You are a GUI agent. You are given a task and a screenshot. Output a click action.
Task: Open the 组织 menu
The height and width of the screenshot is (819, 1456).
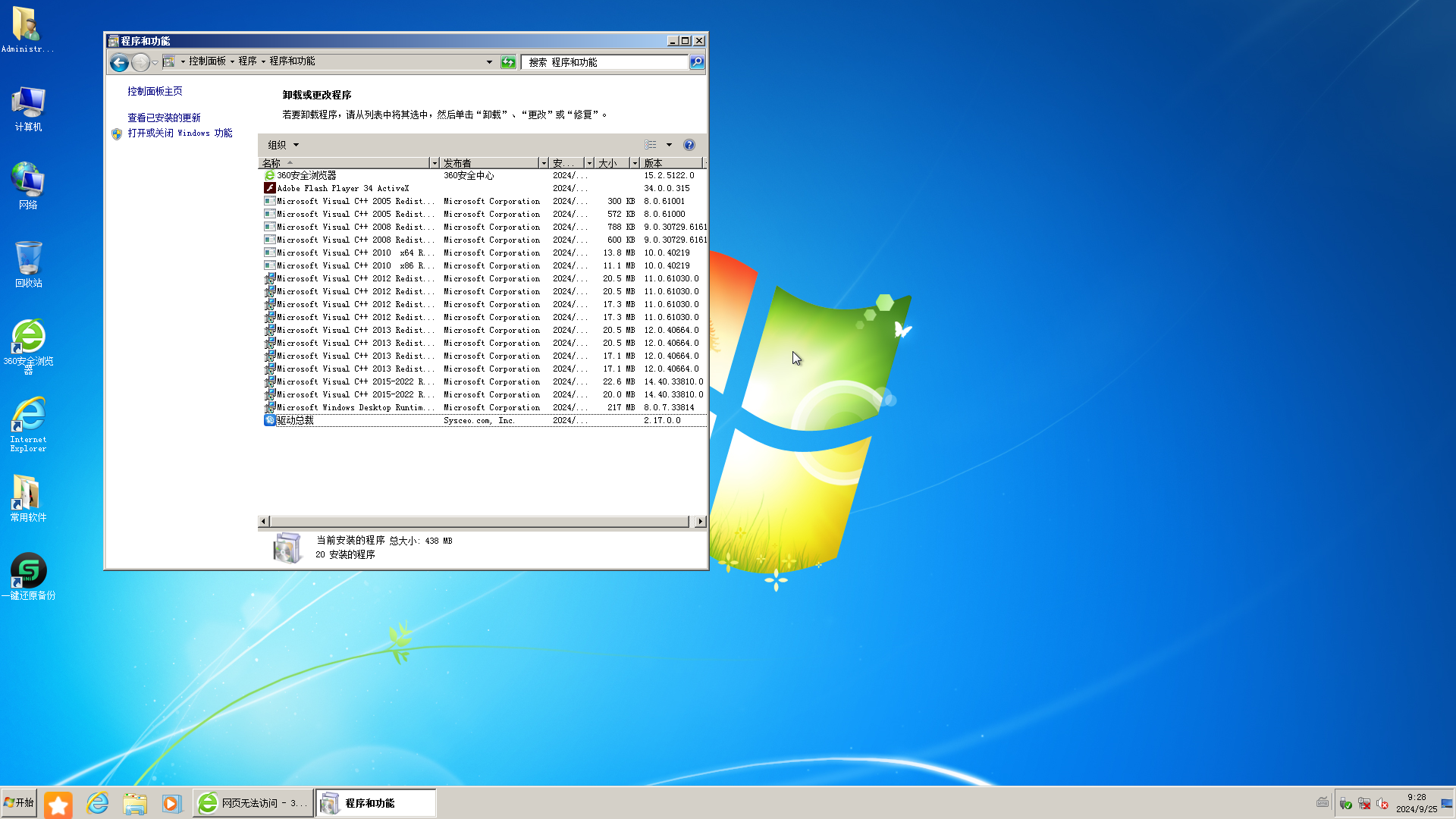click(283, 145)
